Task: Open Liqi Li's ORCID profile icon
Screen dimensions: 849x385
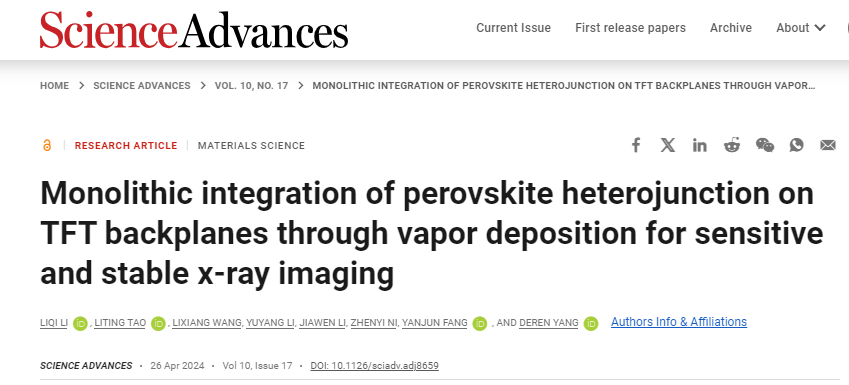Action: 80,323
